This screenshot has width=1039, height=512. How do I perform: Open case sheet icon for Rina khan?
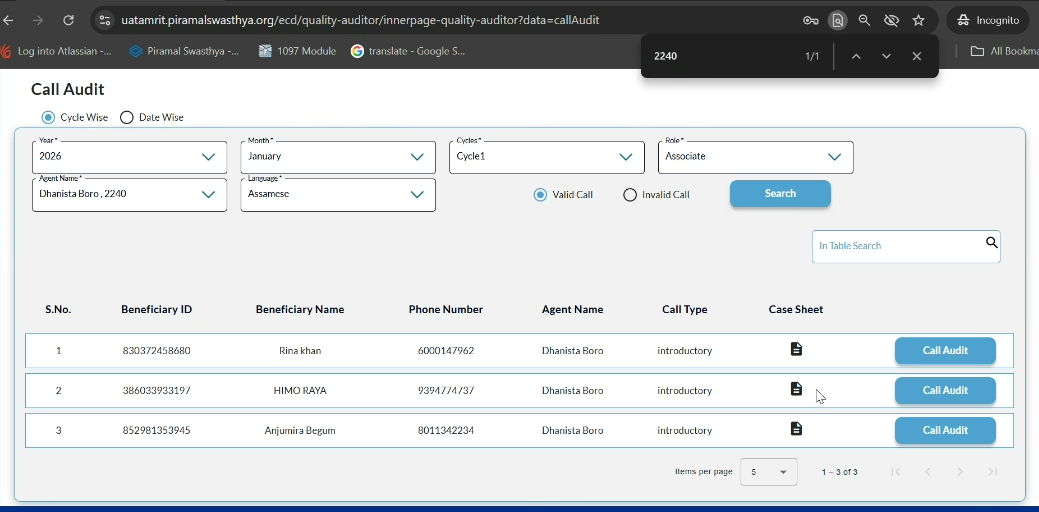coord(796,349)
